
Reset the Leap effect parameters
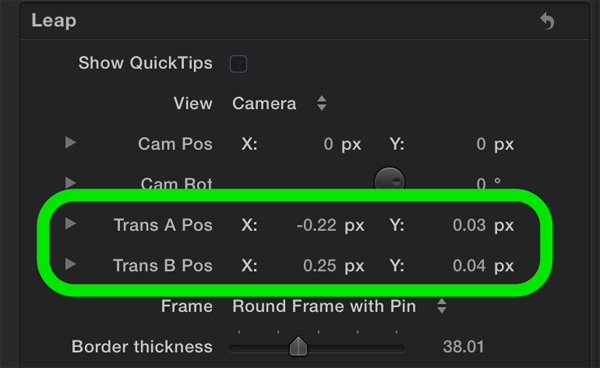(x=547, y=21)
